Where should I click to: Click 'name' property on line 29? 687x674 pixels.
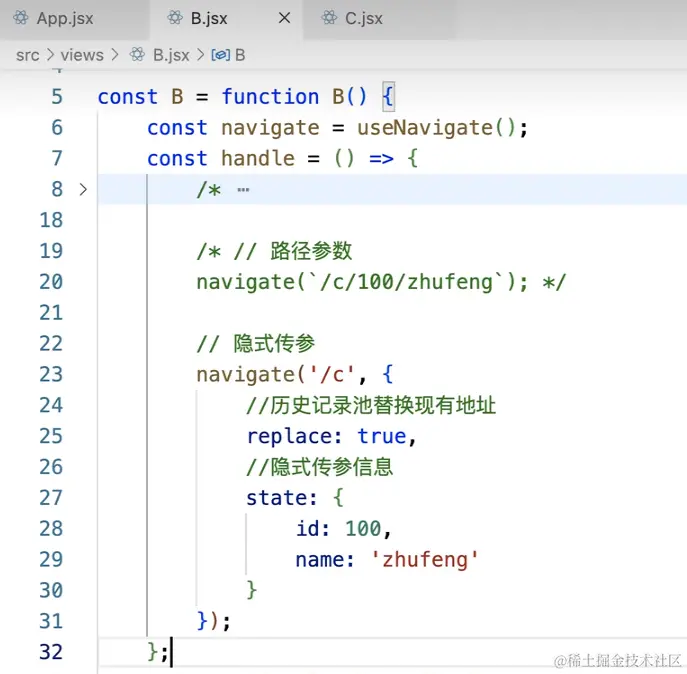tap(319, 560)
